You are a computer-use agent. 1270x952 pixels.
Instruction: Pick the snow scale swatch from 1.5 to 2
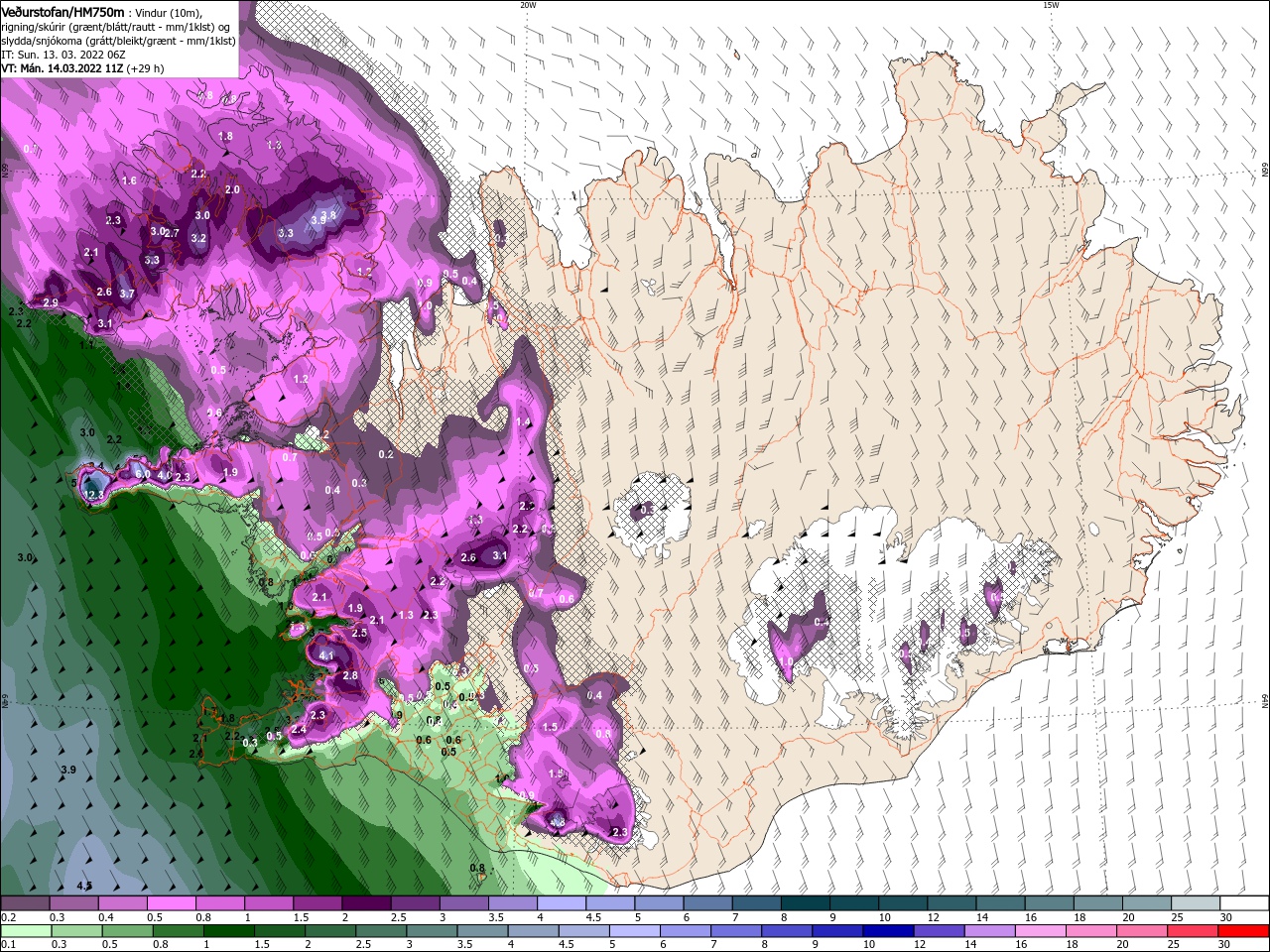[x=317, y=903]
